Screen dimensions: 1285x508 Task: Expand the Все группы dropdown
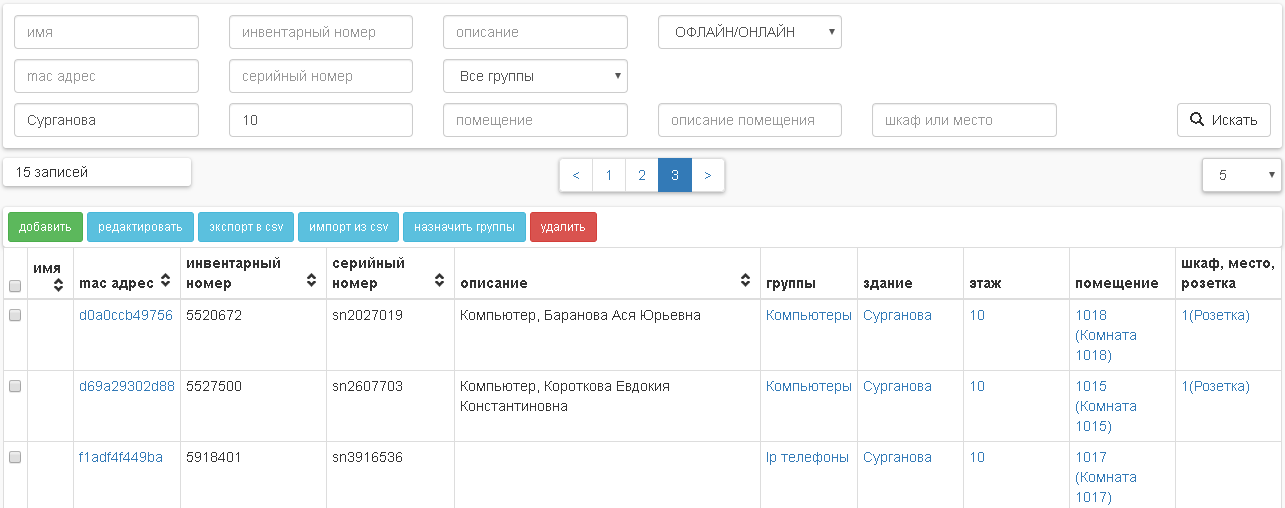[535, 76]
